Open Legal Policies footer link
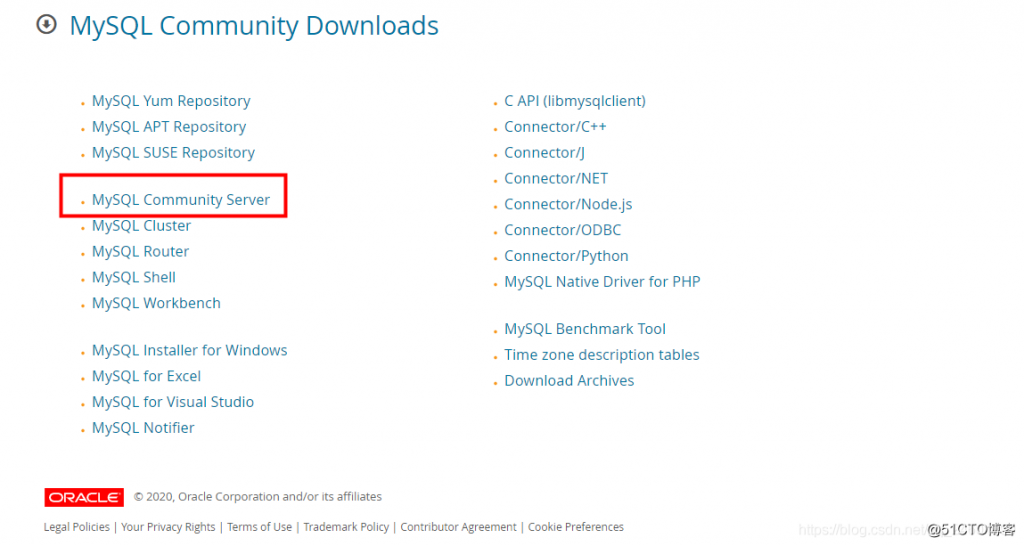The width and height of the screenshot is (1024, 546). [x=76, y=527]
